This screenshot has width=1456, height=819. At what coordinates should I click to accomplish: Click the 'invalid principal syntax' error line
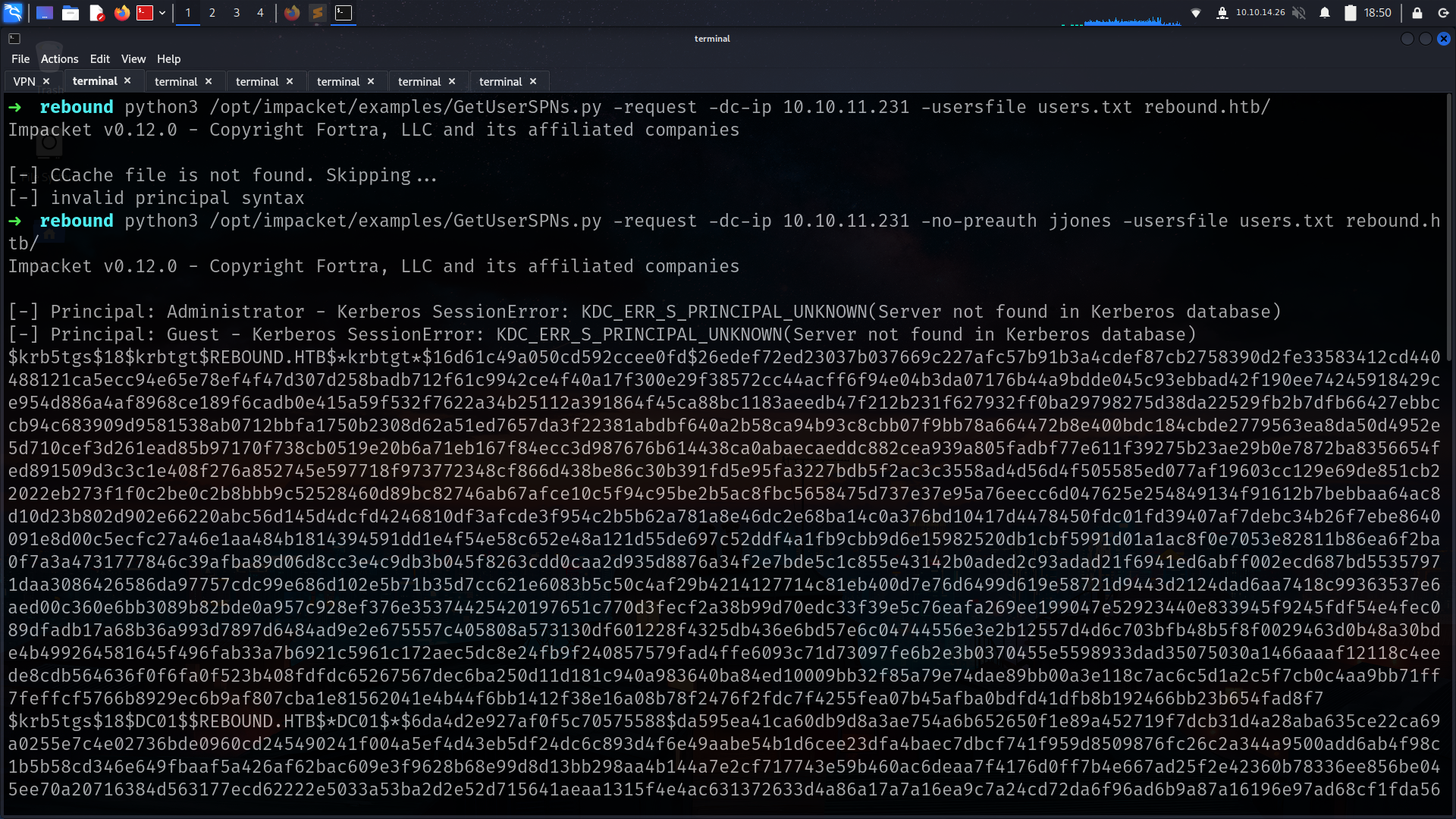click(x=156, y=198)
